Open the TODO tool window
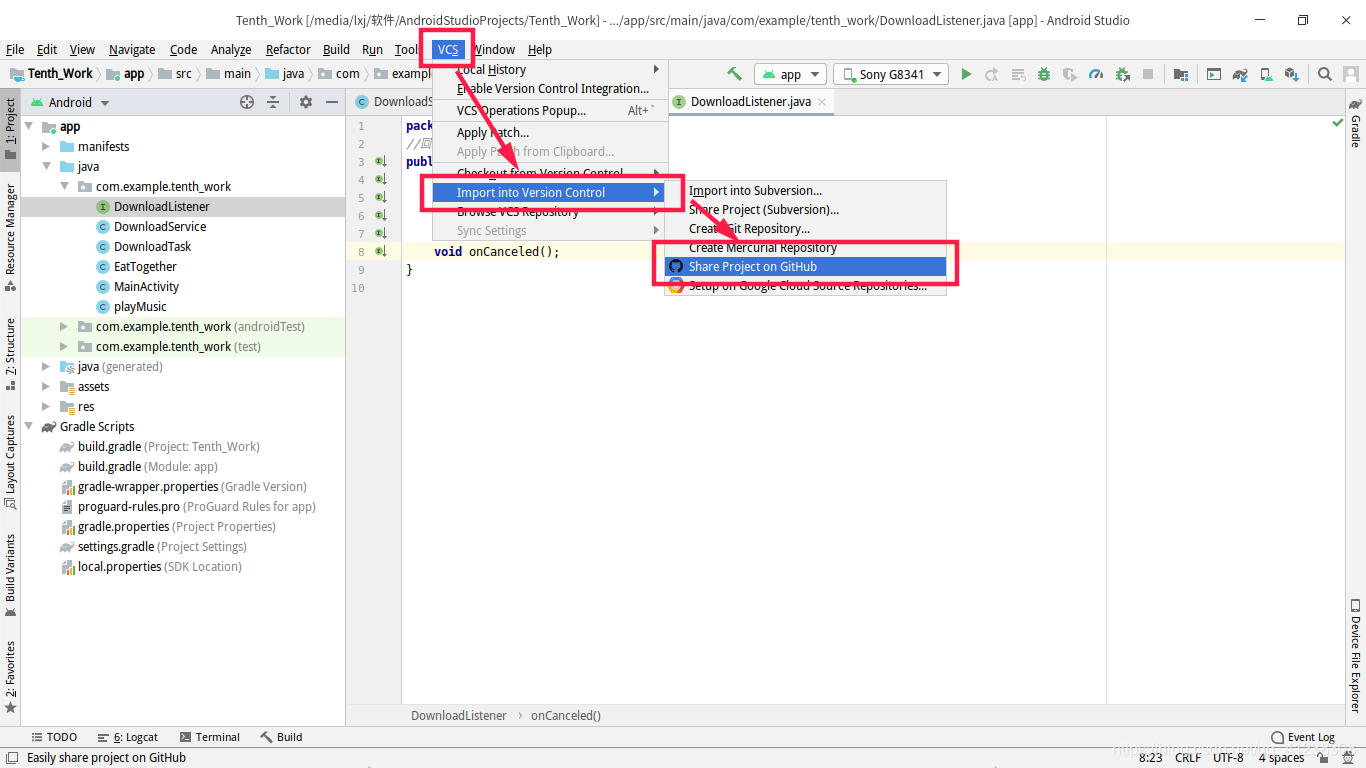Image resolution: width=1366 pixels, height=768 pixels. [x=54, y=737]
